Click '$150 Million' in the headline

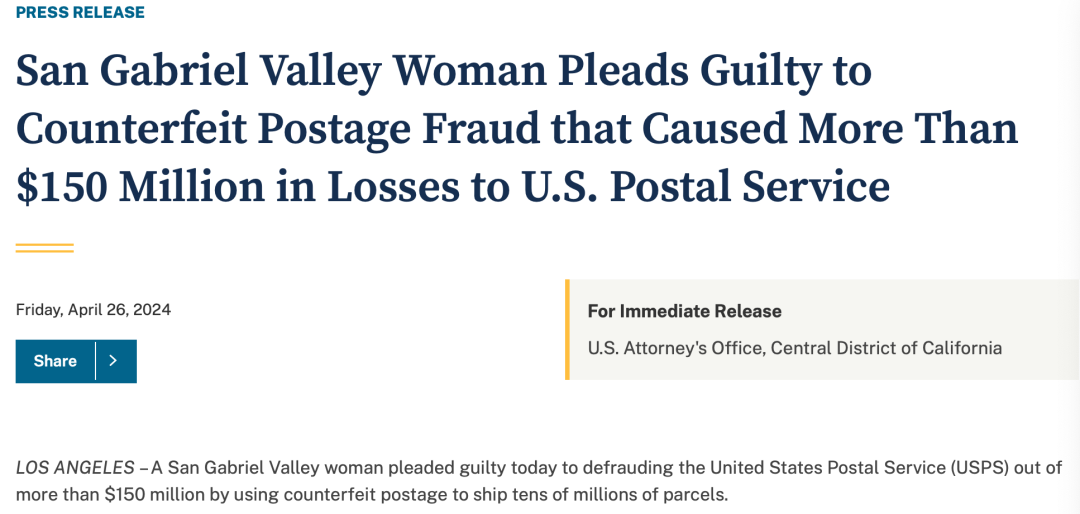pyautogui.click(x=141, y=187)
